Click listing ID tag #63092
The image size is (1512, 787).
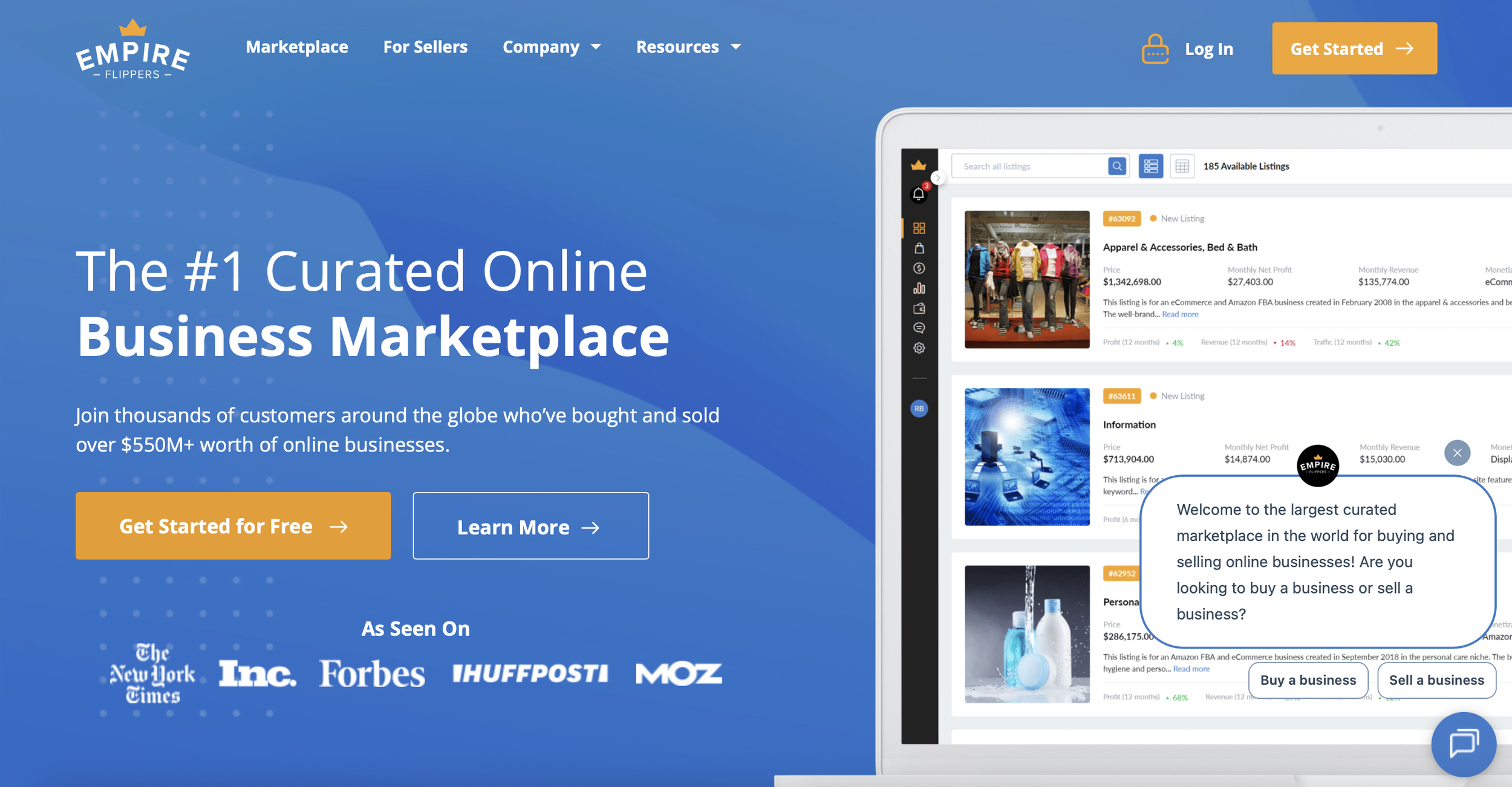click(1122, 218)
